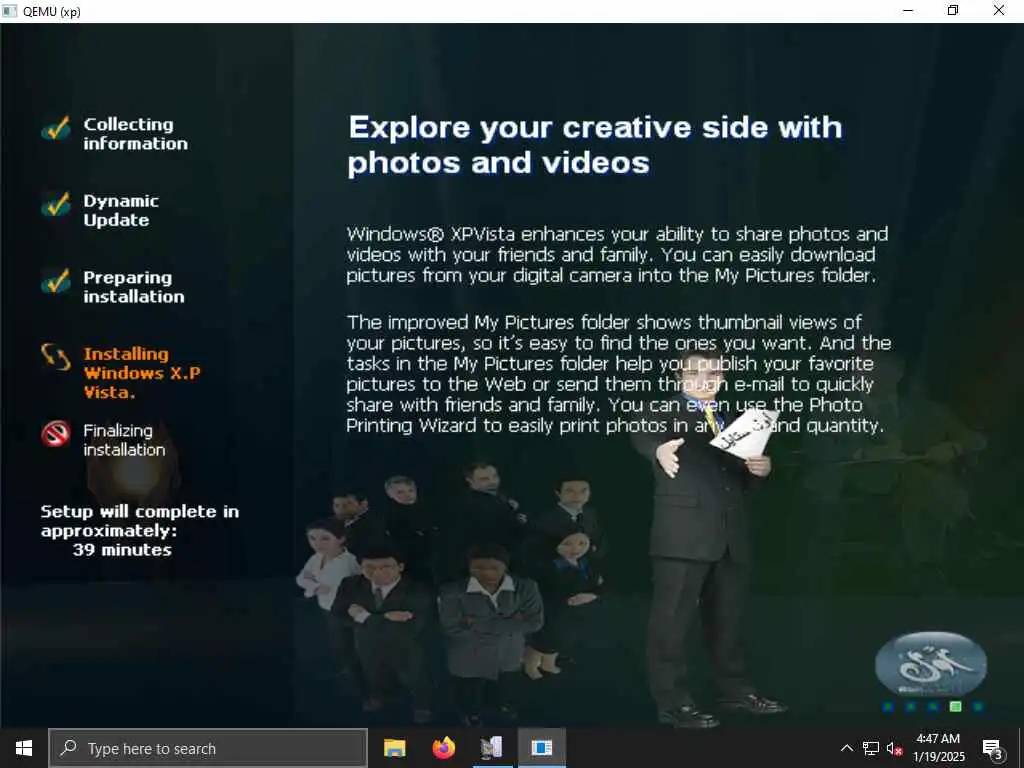Click the checkmark icon beside Dynamic Update

pyautogui.click(x=56, y=204)
